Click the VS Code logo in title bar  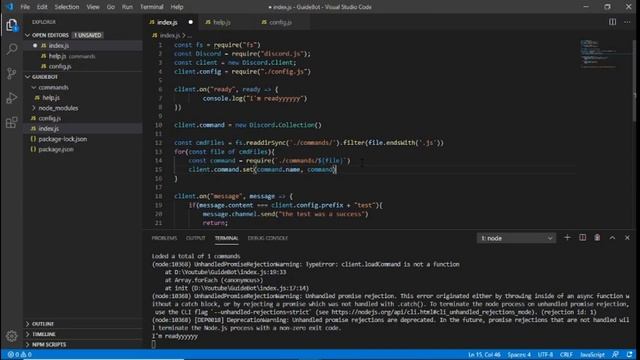(x=10, y=7)
